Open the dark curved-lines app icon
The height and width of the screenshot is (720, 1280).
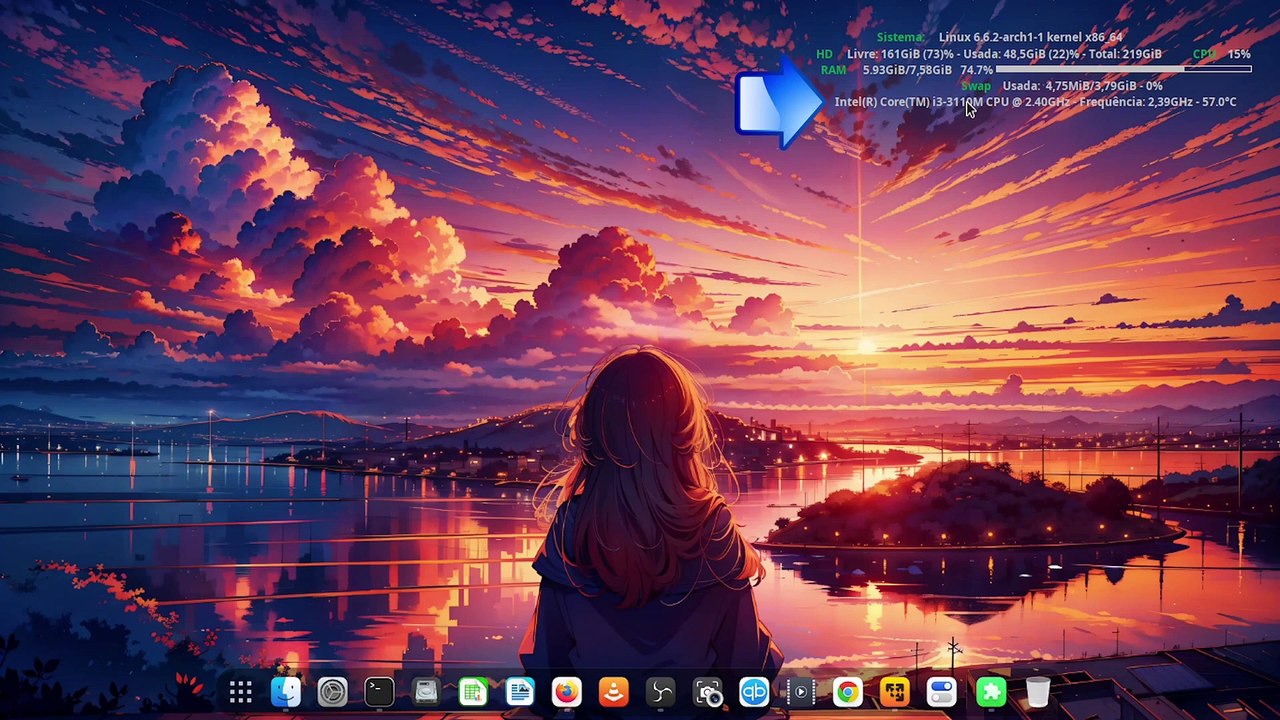(x=660, y=692)
